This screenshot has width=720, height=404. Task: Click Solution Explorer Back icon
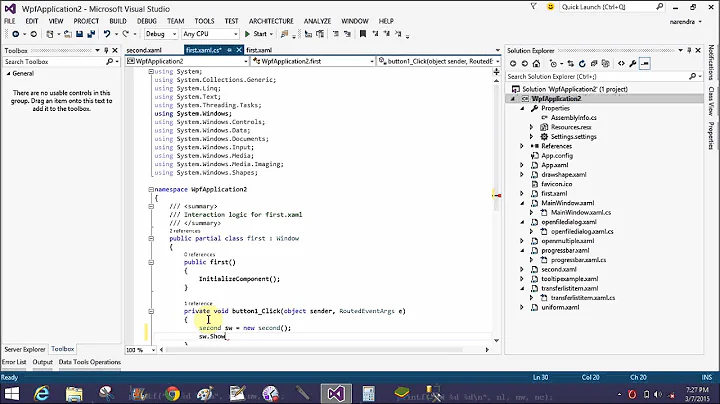point(513,64)
